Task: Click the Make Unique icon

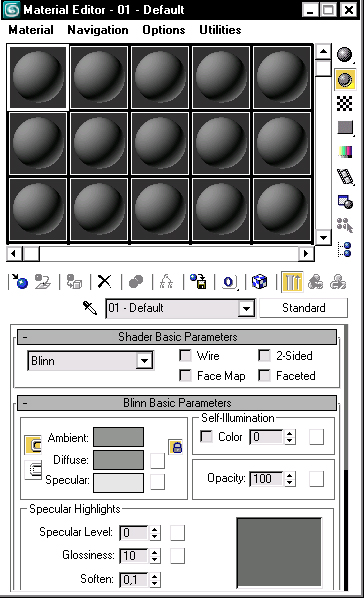Action: click(x=166, y=282)
